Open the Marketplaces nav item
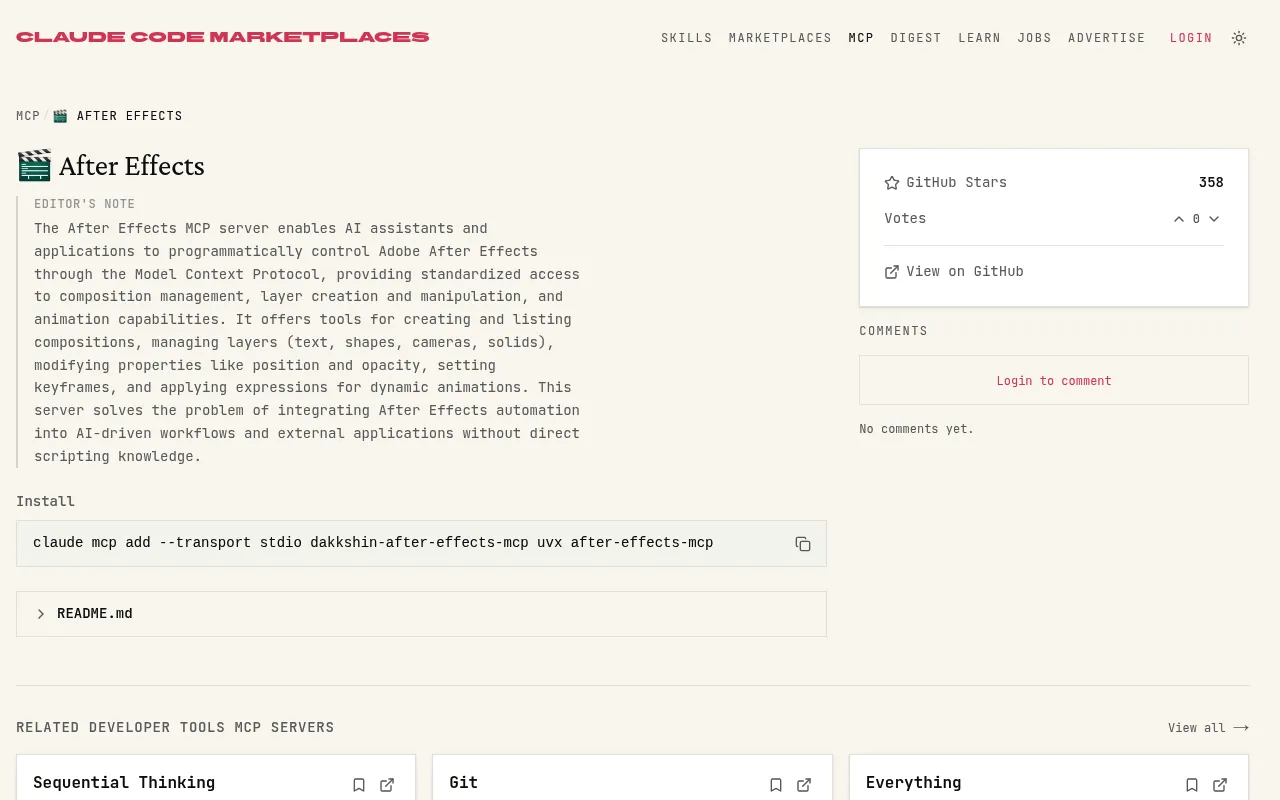1280x800 pixels. (x=780, y=38)
